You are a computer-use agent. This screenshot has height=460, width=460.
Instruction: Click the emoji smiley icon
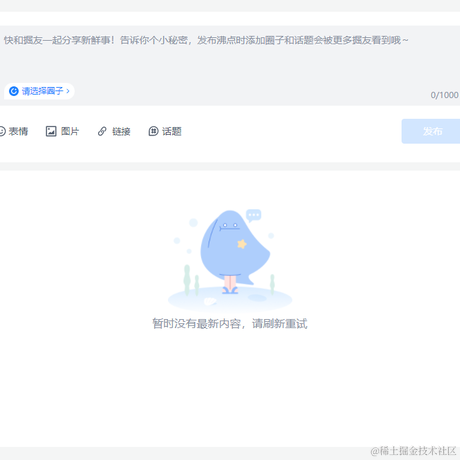coord(2,131)
